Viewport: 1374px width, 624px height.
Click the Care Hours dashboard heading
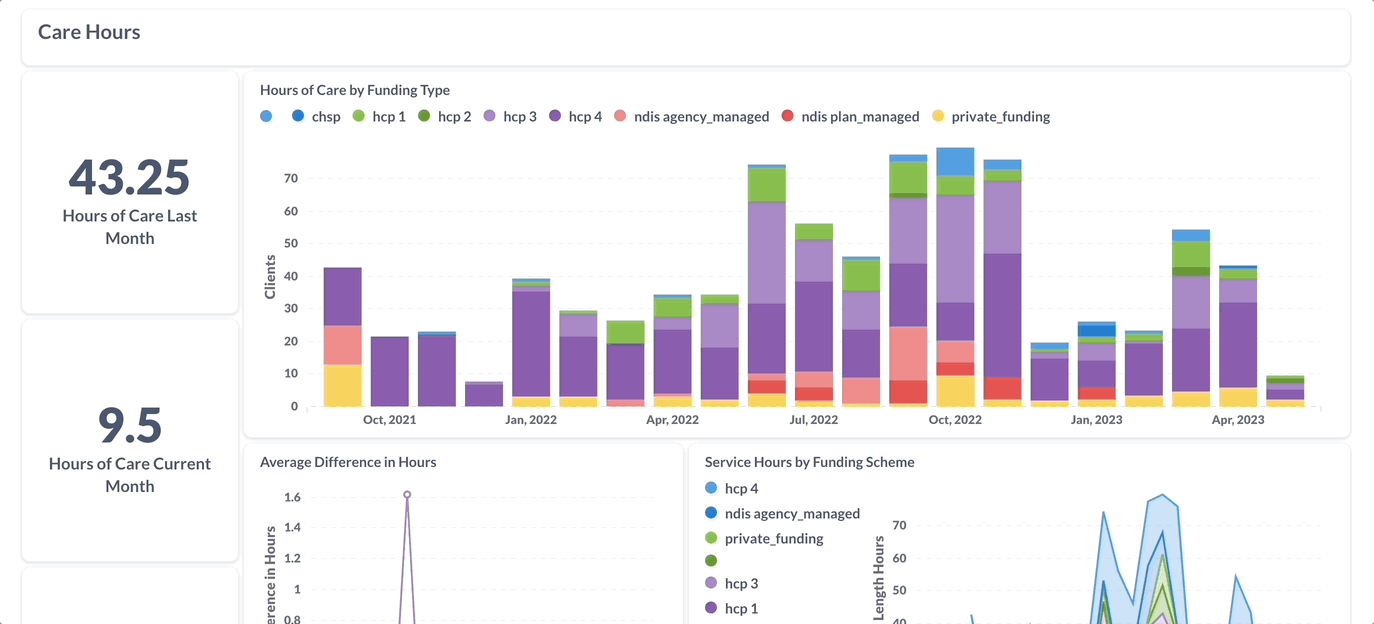click(89, 32)
